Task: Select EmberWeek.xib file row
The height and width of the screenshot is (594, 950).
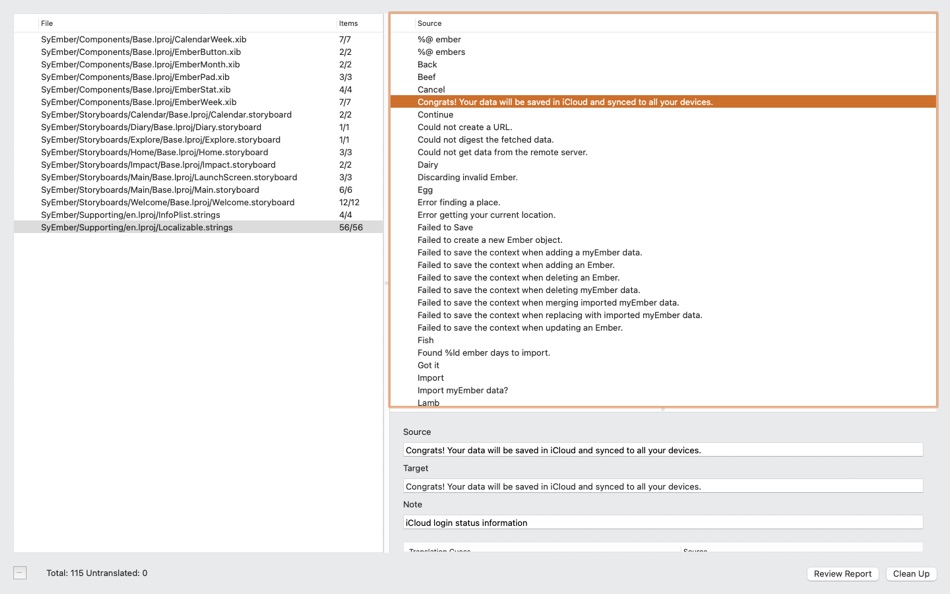Action: click(x=198, y=102)
